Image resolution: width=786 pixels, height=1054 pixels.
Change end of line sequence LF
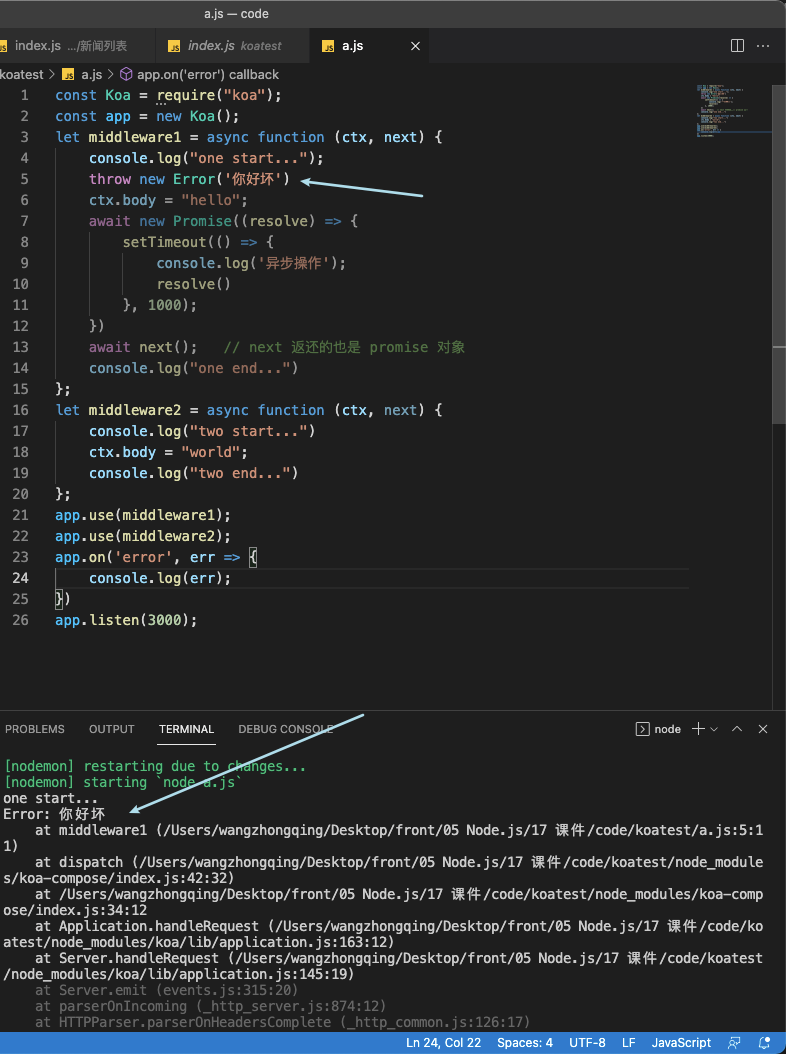[x=629, y=1043]
